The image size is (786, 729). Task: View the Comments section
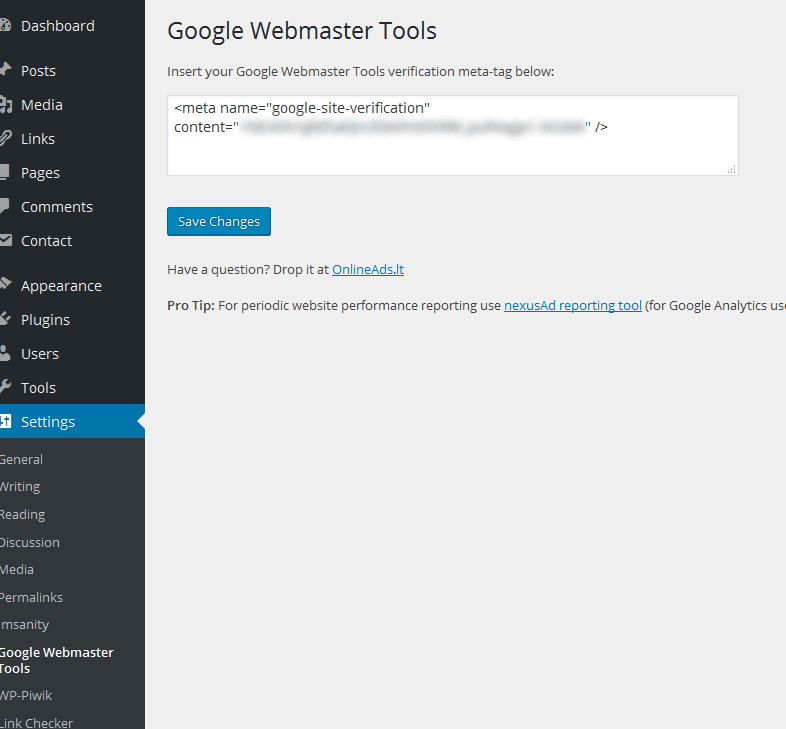(x=57, y=207)
